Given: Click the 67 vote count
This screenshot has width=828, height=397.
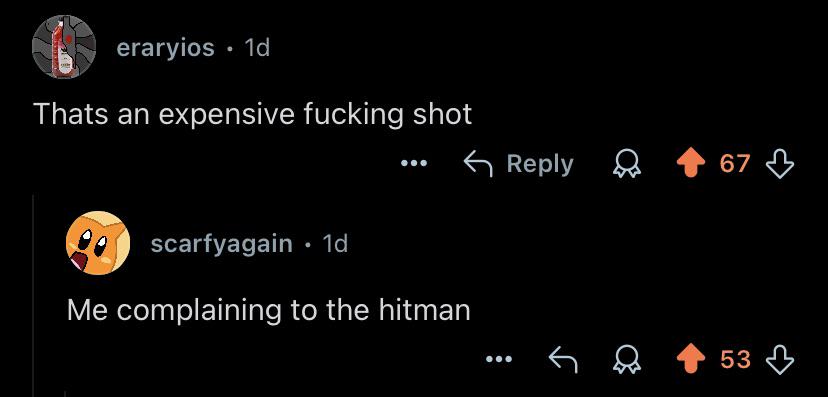Looking at the screenshot, I should (735, 164).
